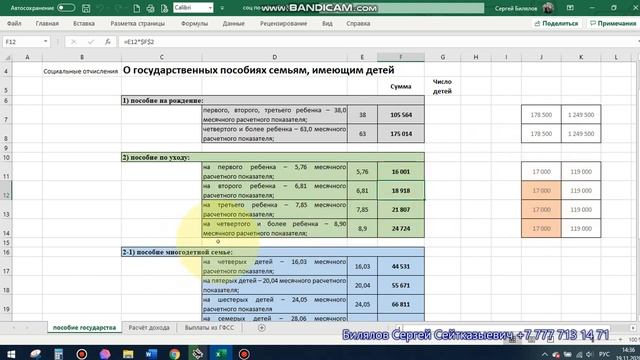Open the Рецензирование ribbon tab

coord(283,24)
